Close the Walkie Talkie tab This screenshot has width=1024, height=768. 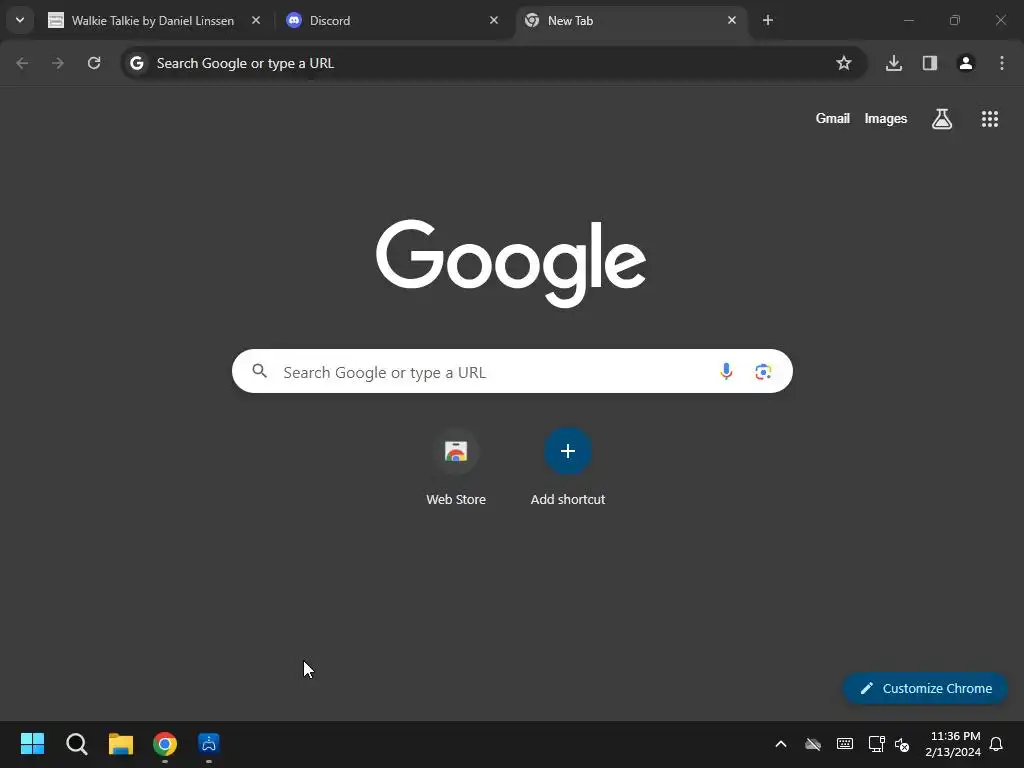coord(256,21)
